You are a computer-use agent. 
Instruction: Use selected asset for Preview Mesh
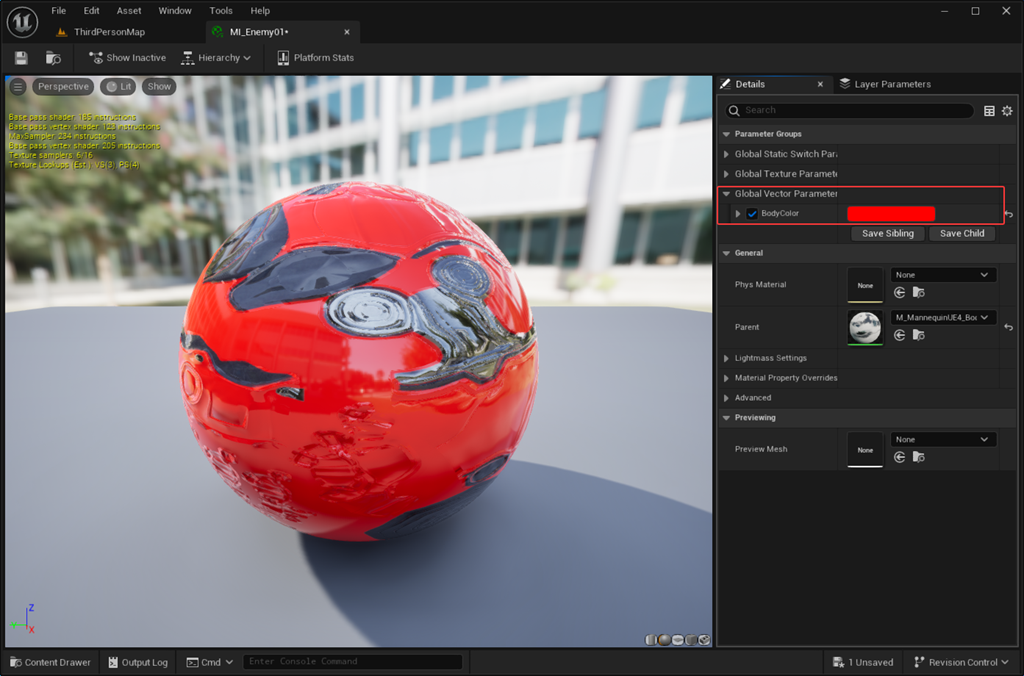899,457
